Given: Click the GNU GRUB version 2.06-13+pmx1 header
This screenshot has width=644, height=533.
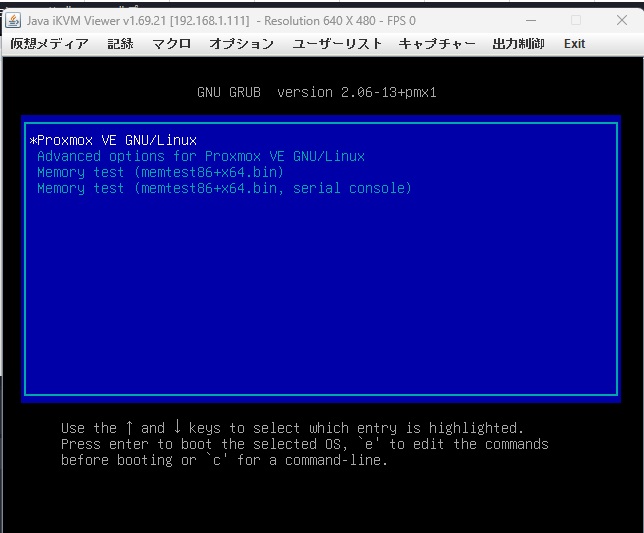Looking at the screenshot, I should click(x=317, y=92).
